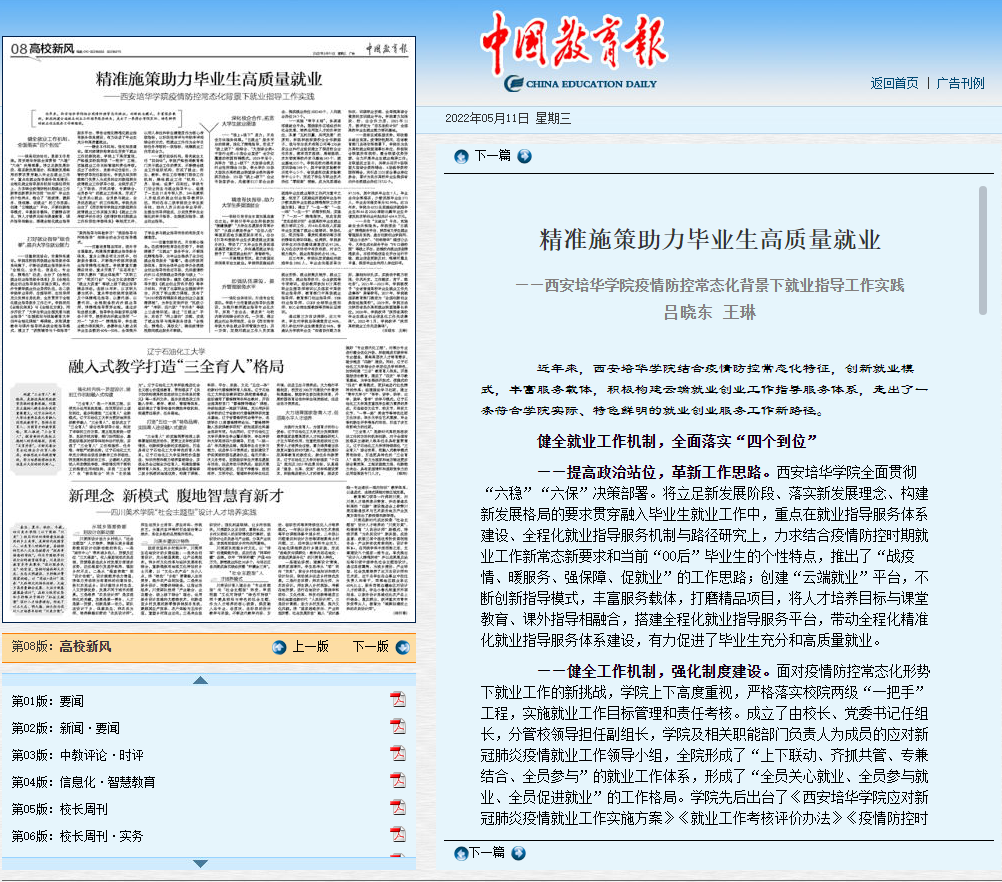Collapse page list with up triangle
Image resolution: width=1002 pixels, height=882 pixels.
click(201, 680)
